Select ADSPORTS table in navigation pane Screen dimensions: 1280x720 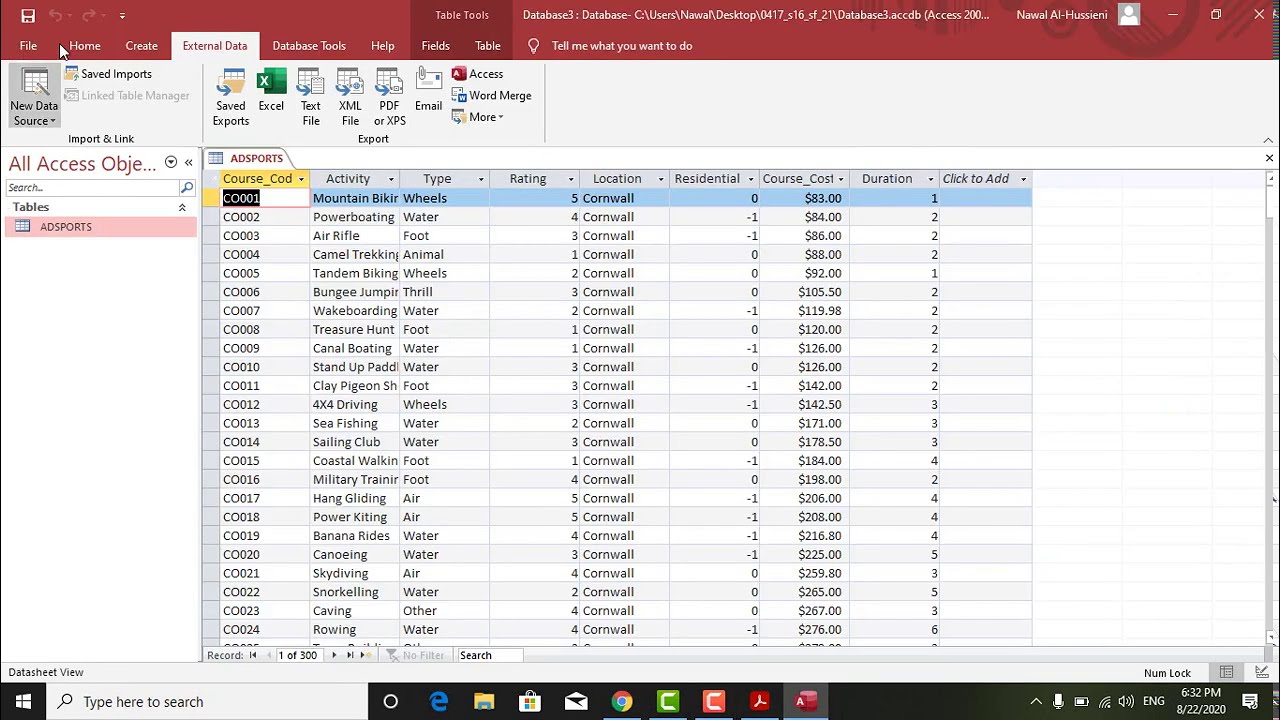coord(100,227)
